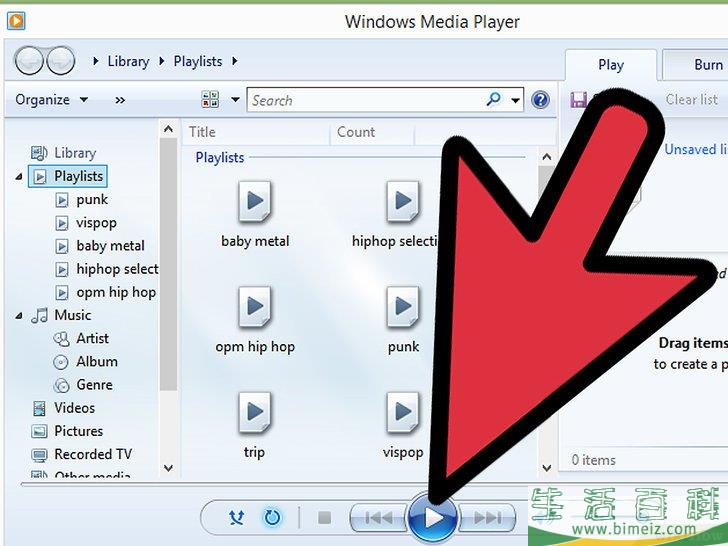Click Clear list in the list pane
The width and height of the screenshot is (728, 546).
click(x=691, y=99)
